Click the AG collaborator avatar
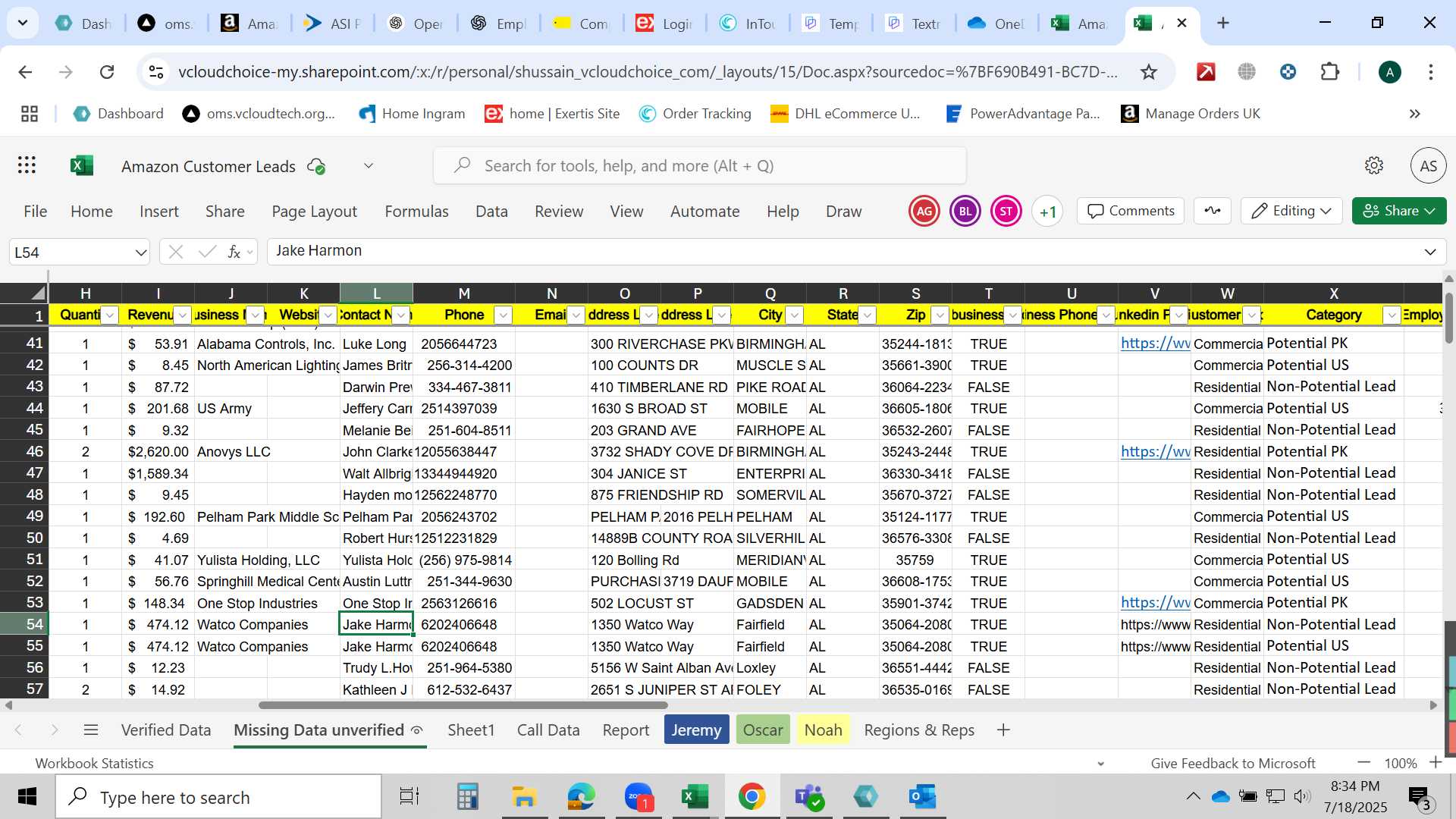 [924, 212]
